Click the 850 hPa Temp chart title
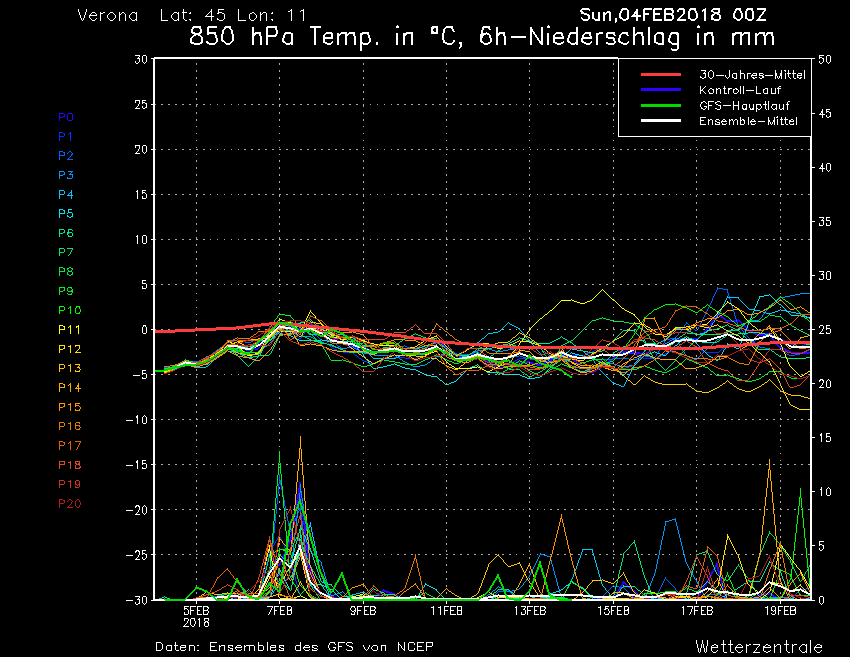850x657 pixels. click(482, 37)
